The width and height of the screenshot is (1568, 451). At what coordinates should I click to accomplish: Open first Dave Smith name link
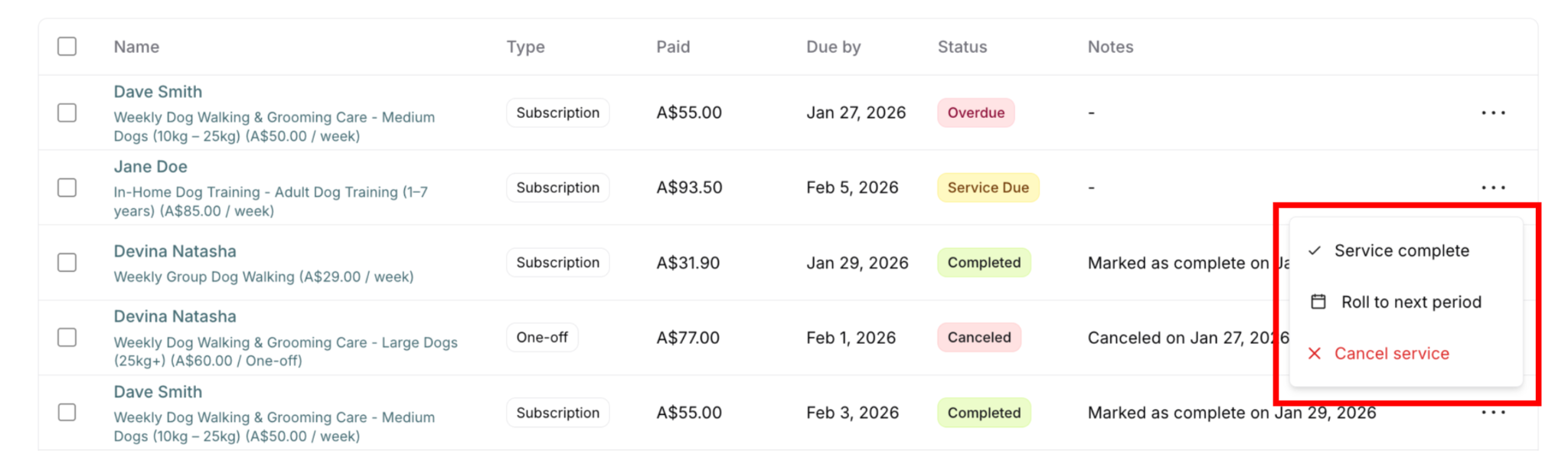tap(158, 92)
